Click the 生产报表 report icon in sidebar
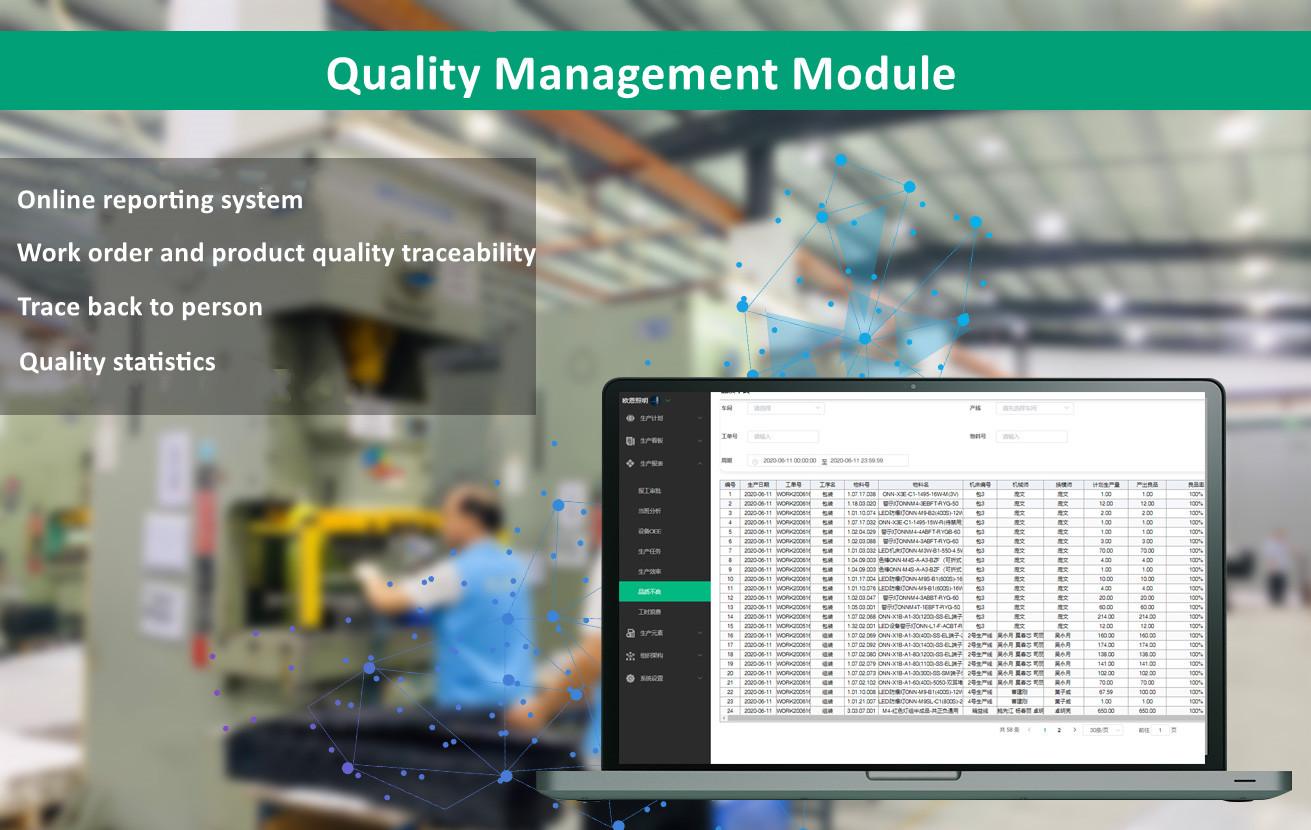Screen dimensions: 1311x830 (x=630, y=464)
